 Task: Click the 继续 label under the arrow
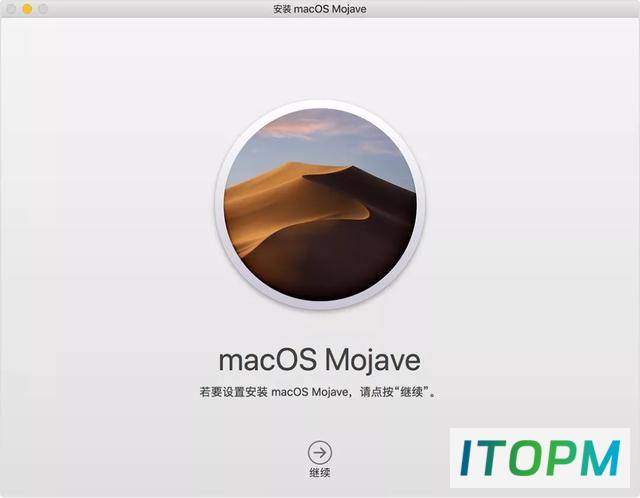point(320,473)
